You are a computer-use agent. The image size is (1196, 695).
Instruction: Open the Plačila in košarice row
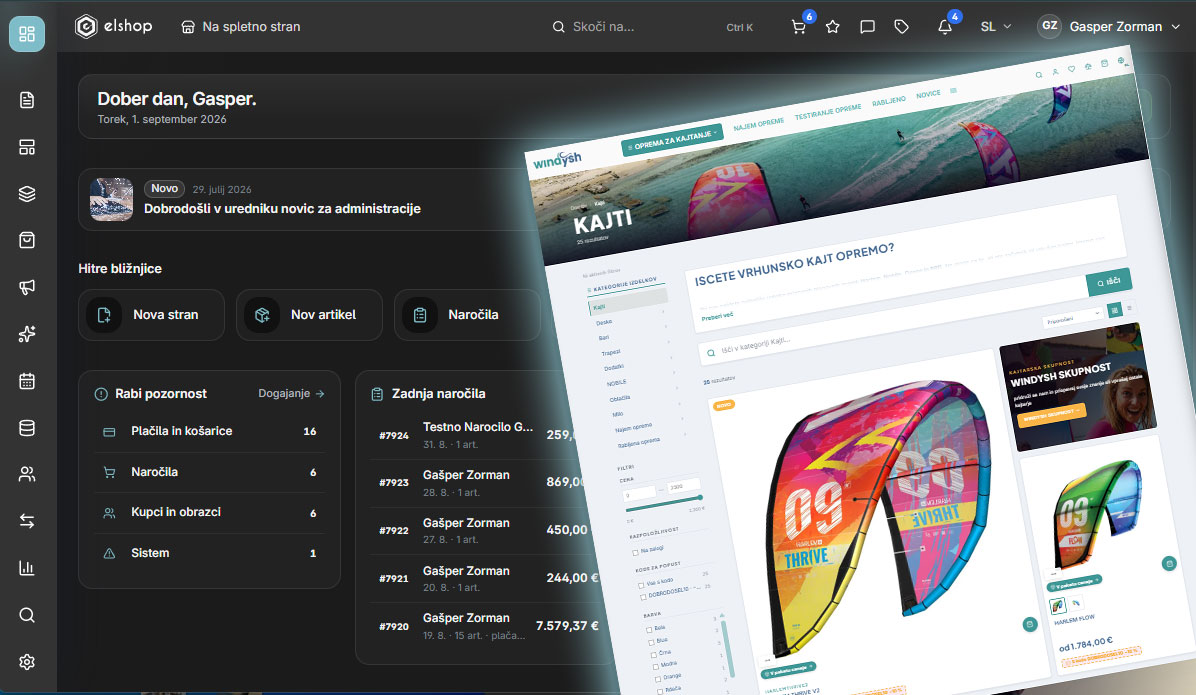[x=209, y=431]
